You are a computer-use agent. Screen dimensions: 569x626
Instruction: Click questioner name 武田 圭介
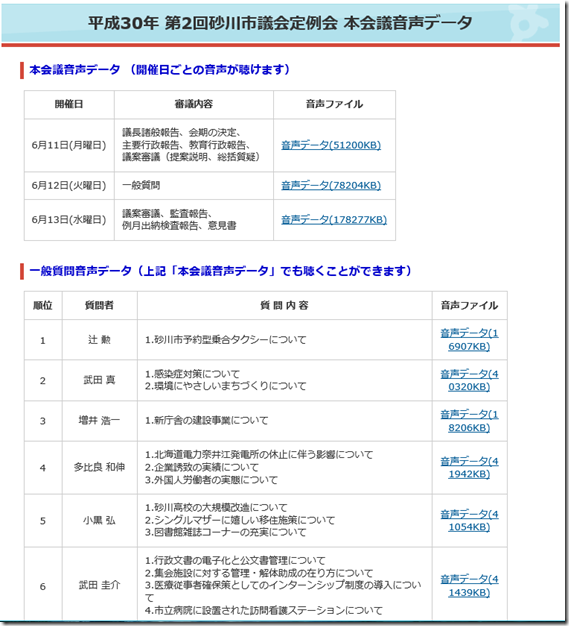coord(99,585)
